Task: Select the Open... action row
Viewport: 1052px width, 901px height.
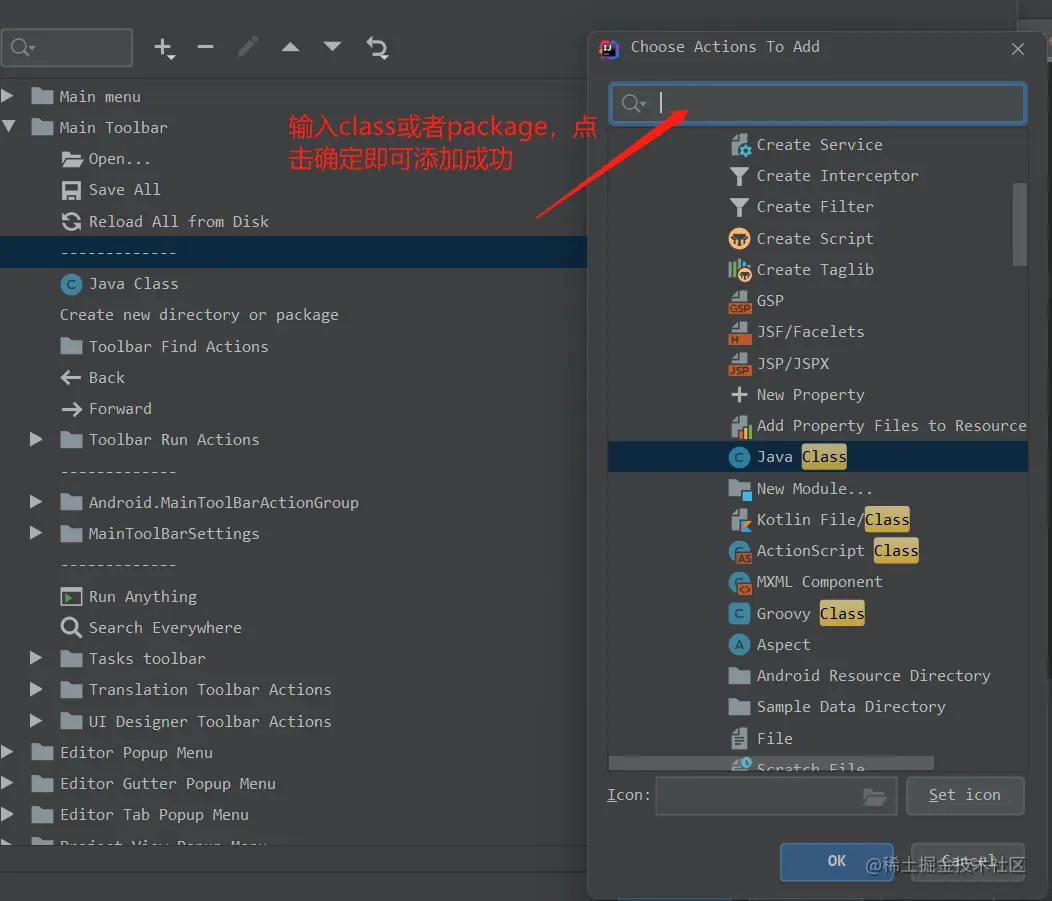Action: pos(106,159)
